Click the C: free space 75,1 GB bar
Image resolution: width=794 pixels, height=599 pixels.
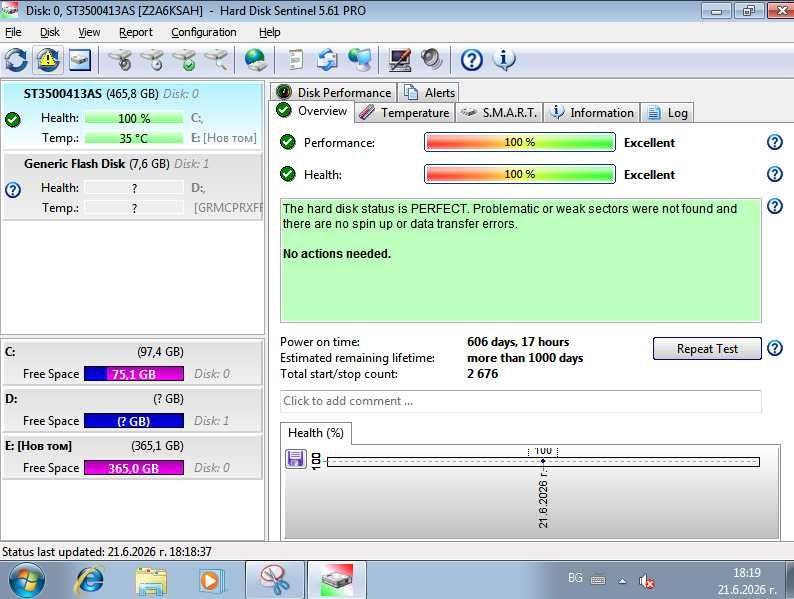134,374
